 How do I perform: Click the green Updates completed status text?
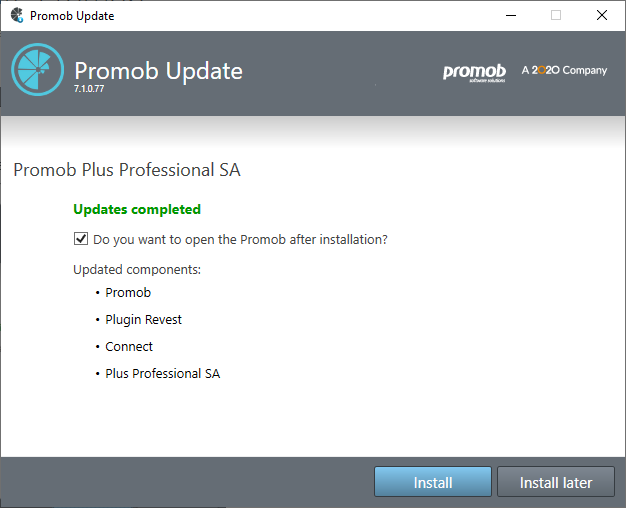137,210
